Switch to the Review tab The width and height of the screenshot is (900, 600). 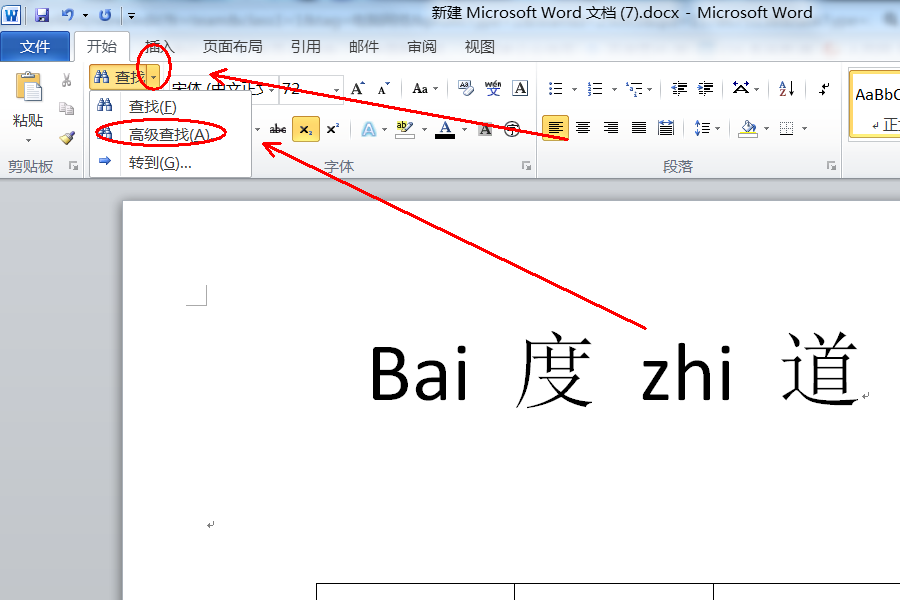tap(422, 47)
